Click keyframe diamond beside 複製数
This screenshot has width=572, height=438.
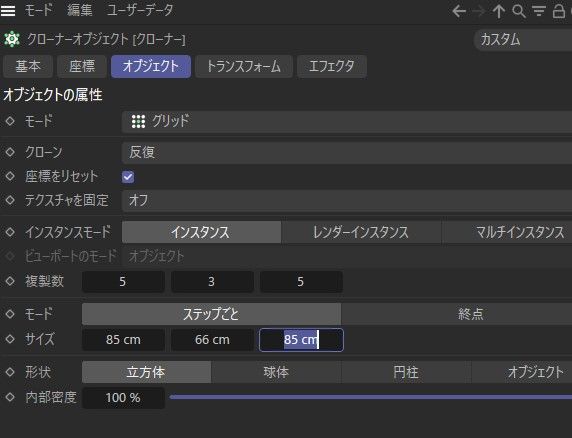pyautogui.click(x=10, y=281)
